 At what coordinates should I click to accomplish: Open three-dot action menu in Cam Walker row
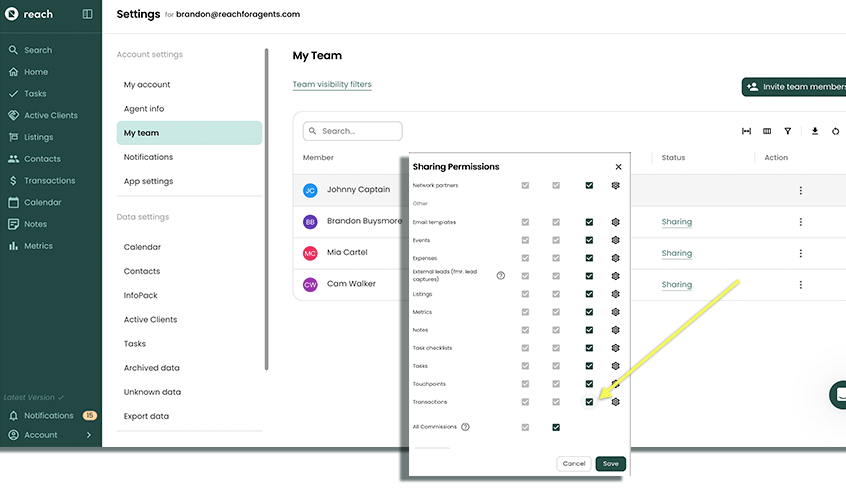(800, 285)
